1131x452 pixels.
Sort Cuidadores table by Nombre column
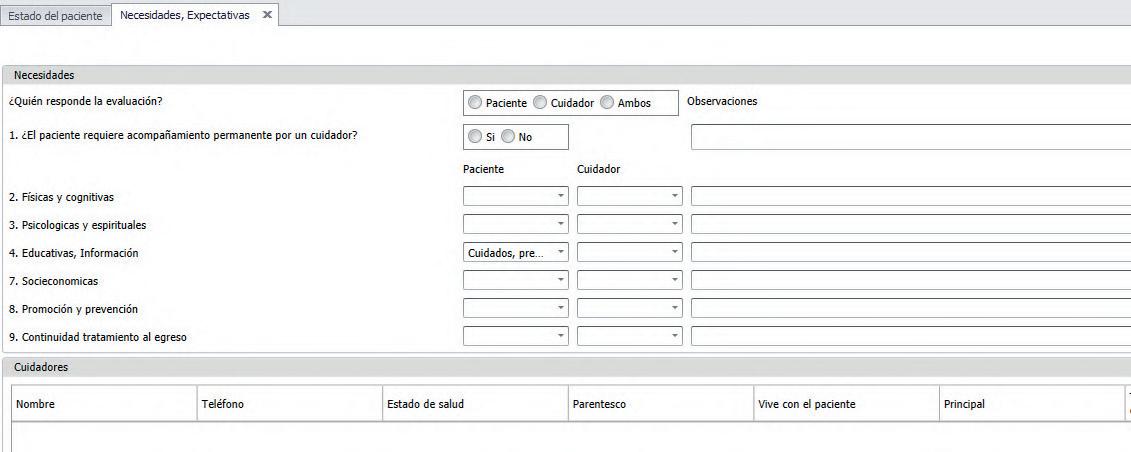pyautogui.click(x=36, y=404)
